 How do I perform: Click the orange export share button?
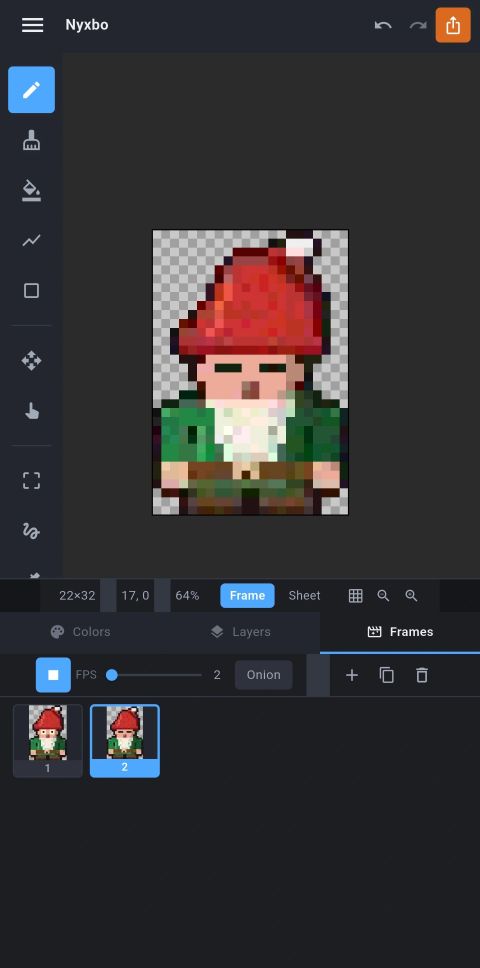click(453, 25)
